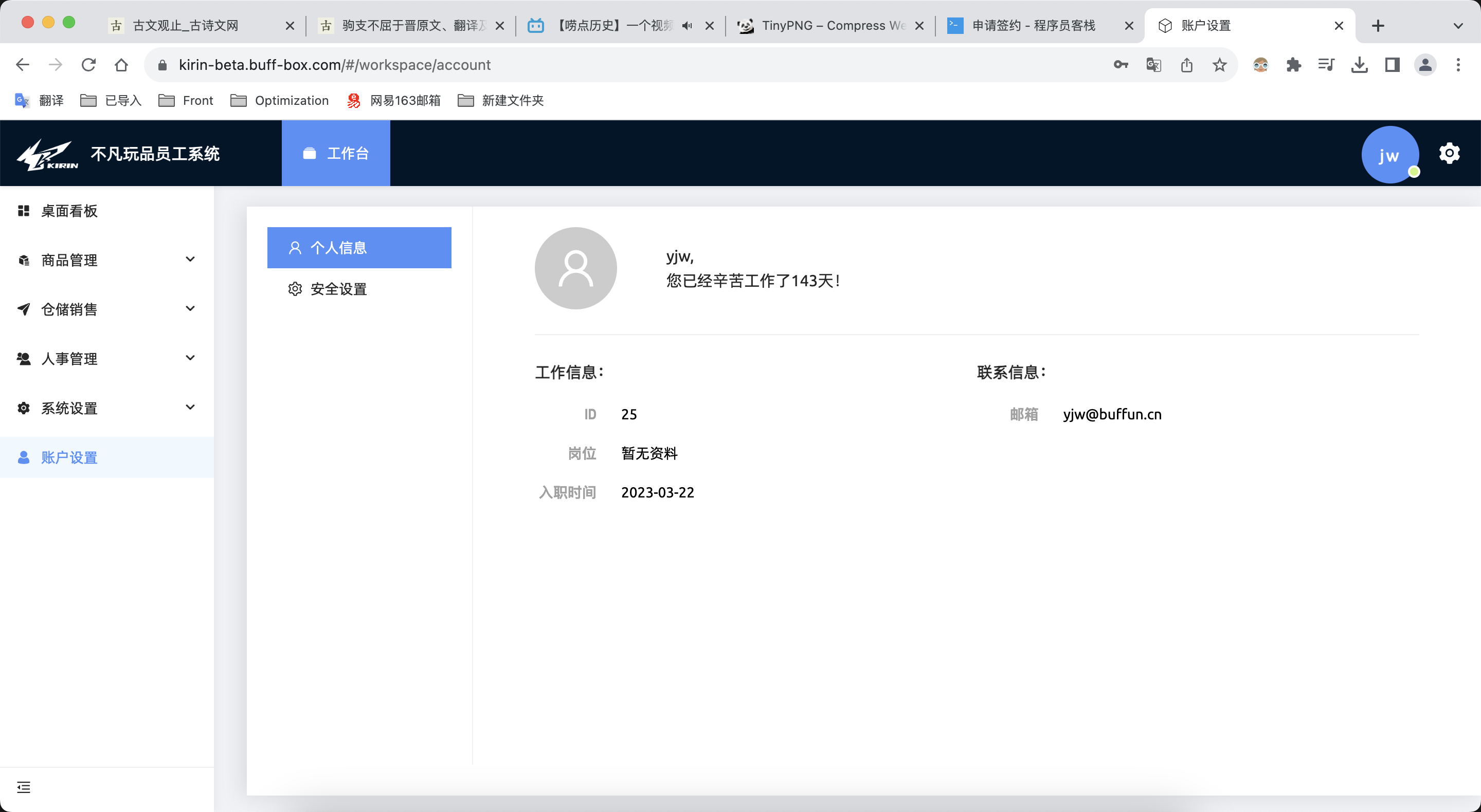Switch to the 唠点历史 video tab

click(621, 26)
